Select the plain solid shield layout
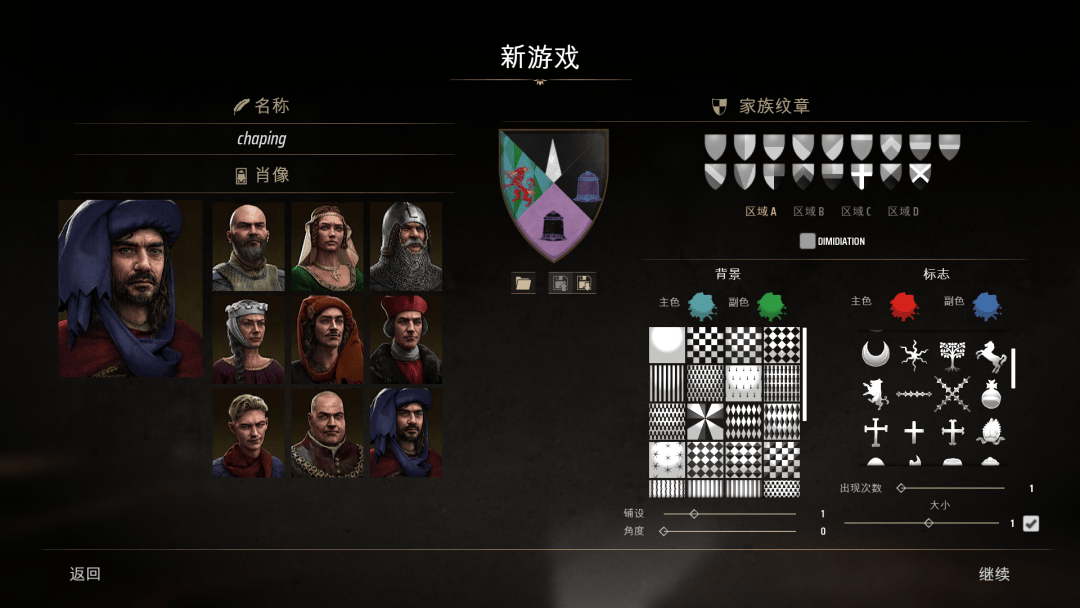The image size is (1080, 608). [715, 147]
